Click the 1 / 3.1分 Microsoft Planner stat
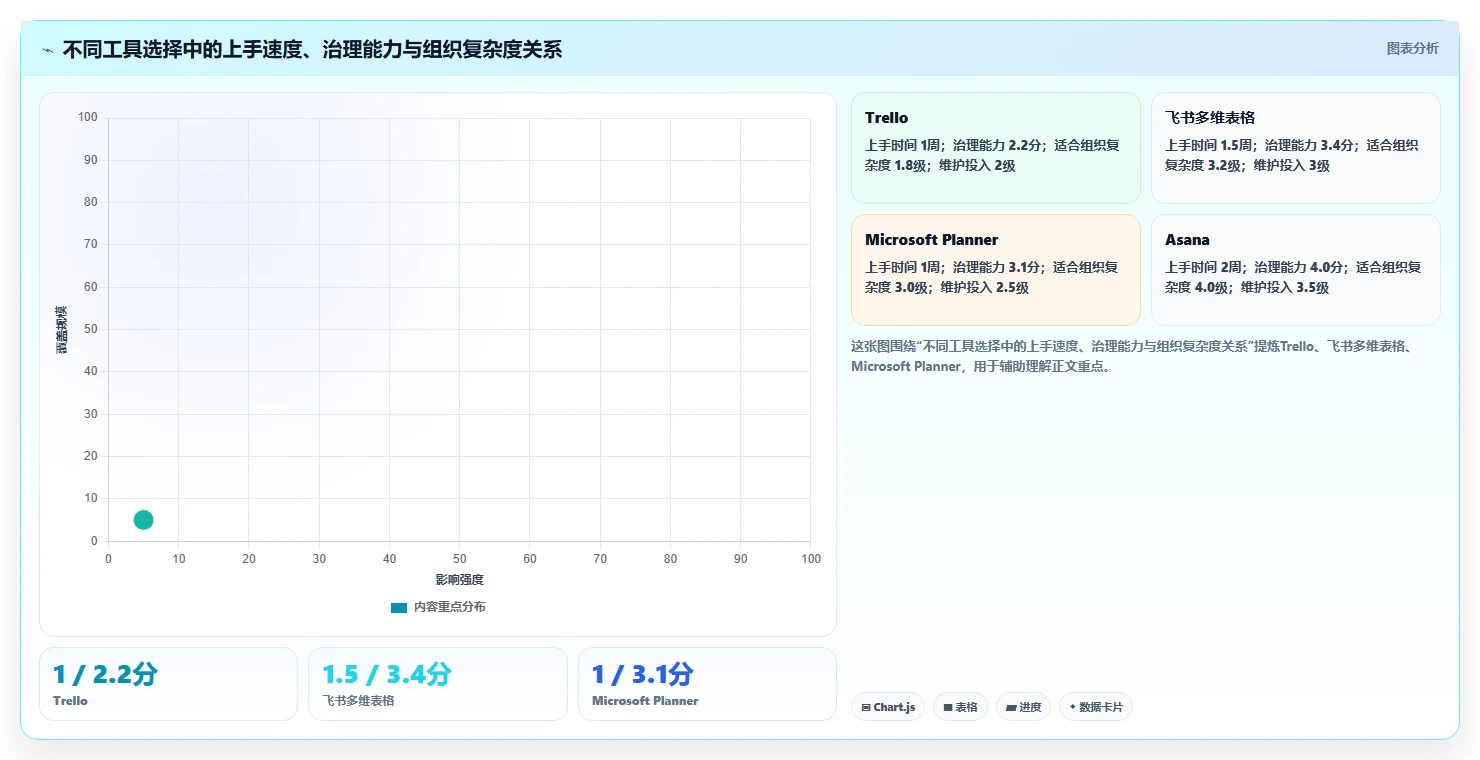This screenshot has height=760, width=1480. tap(707, 684)
